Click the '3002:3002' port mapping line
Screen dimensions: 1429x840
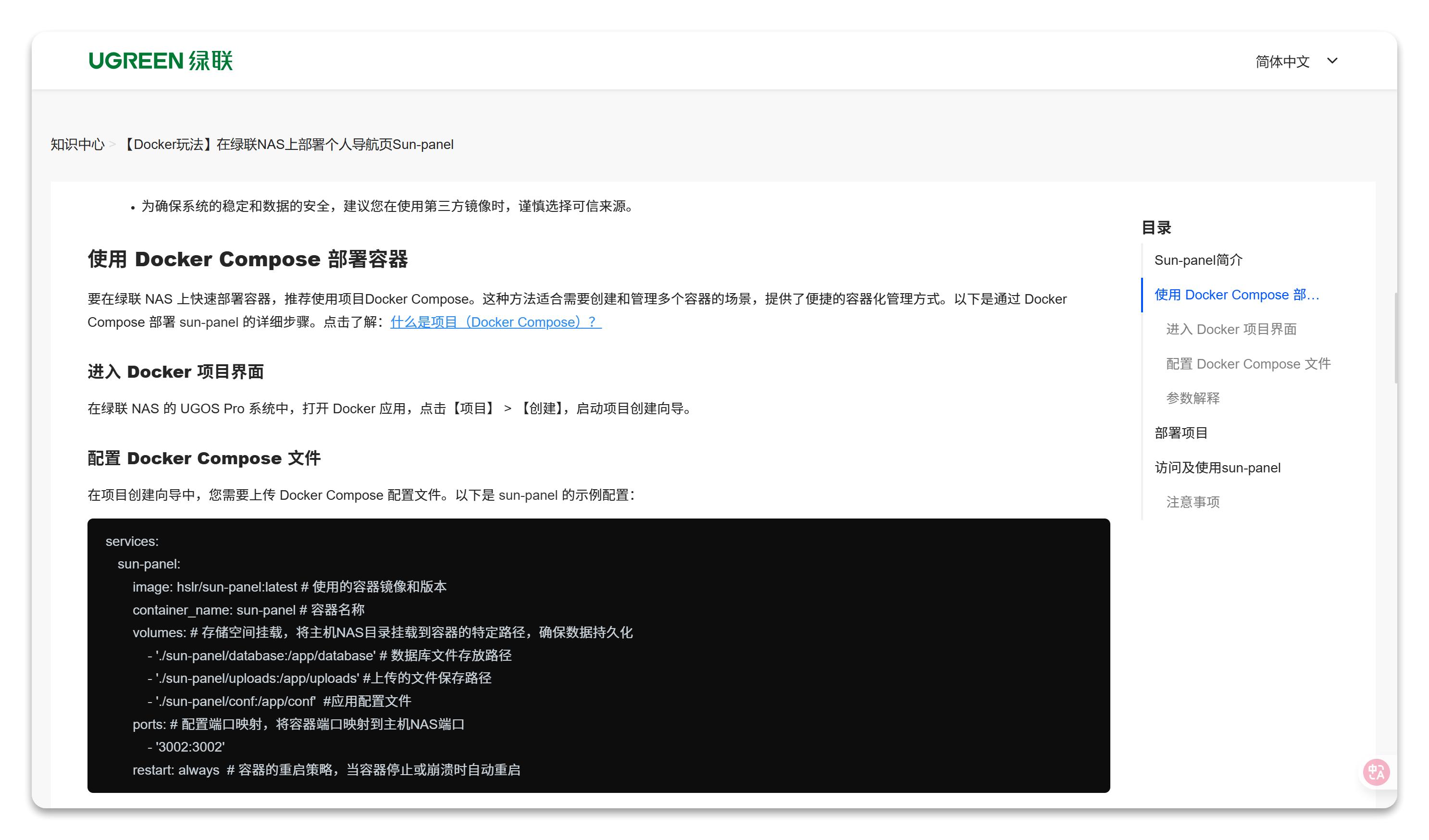pyautogui.click(x=186, y=747)
